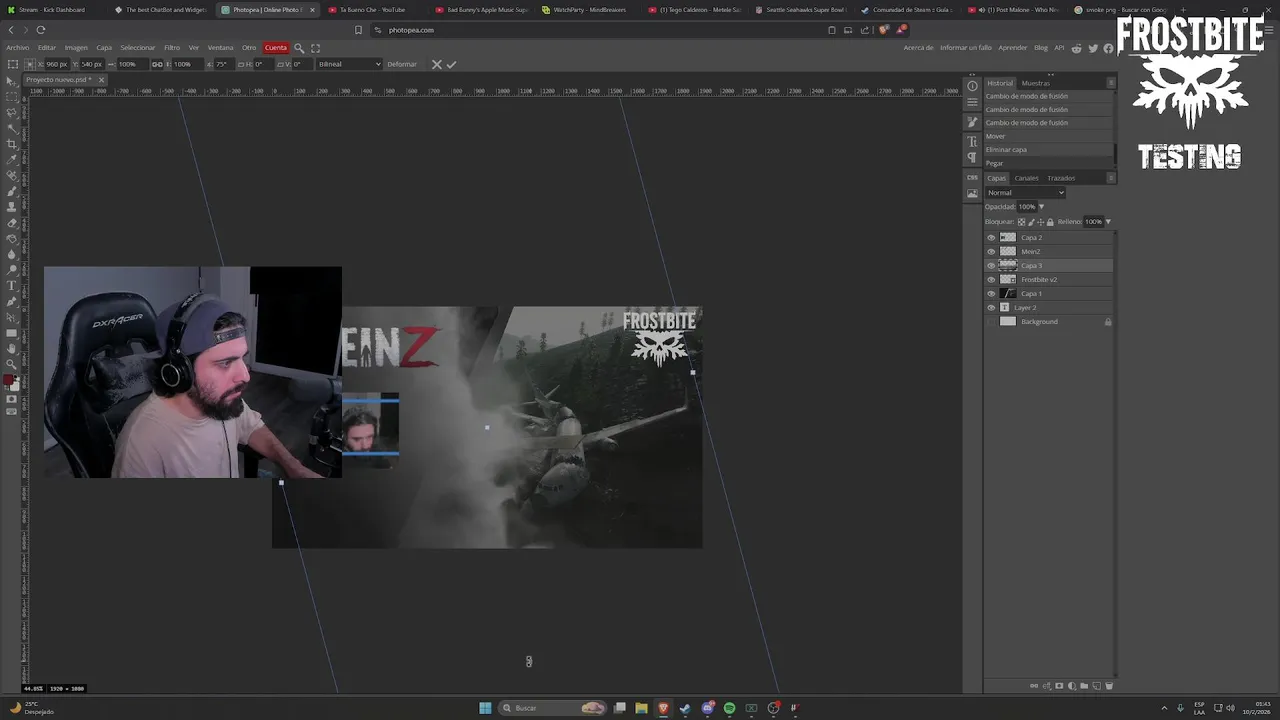This screenshot has height=720, width=1280.
Task: Open the Properties panel icon below Info
Action: [973, 102]
